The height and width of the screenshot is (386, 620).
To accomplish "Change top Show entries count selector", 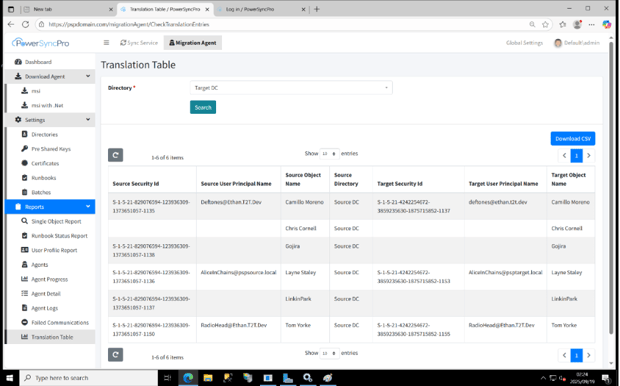I will (x=329, y=153).
